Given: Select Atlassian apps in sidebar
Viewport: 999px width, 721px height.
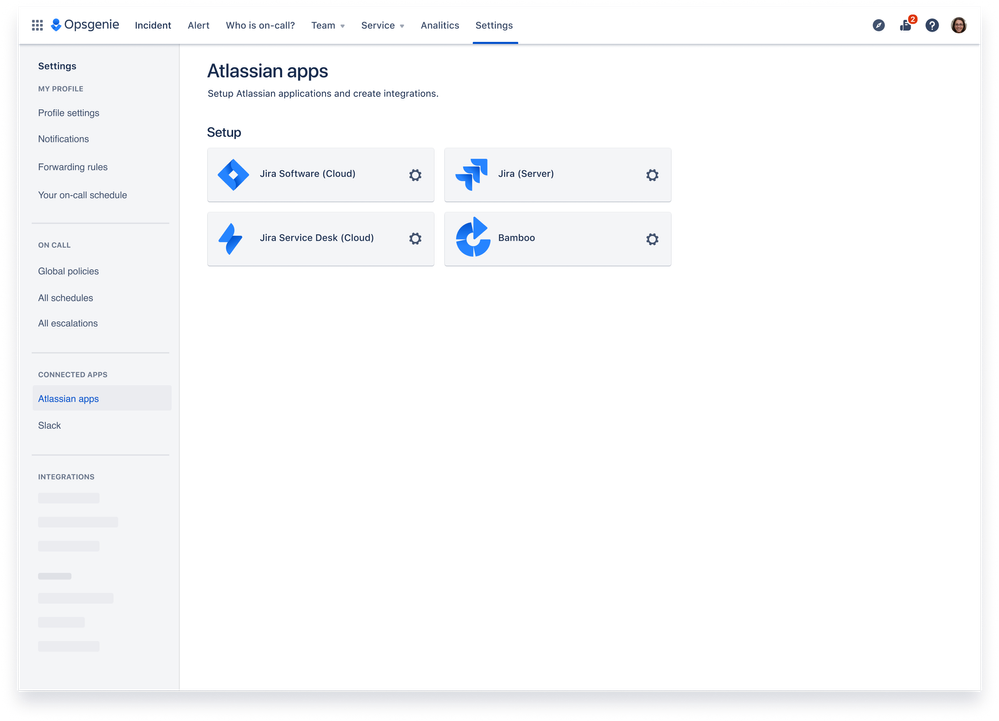Looking at the screenshot, I should click(102, 398).
